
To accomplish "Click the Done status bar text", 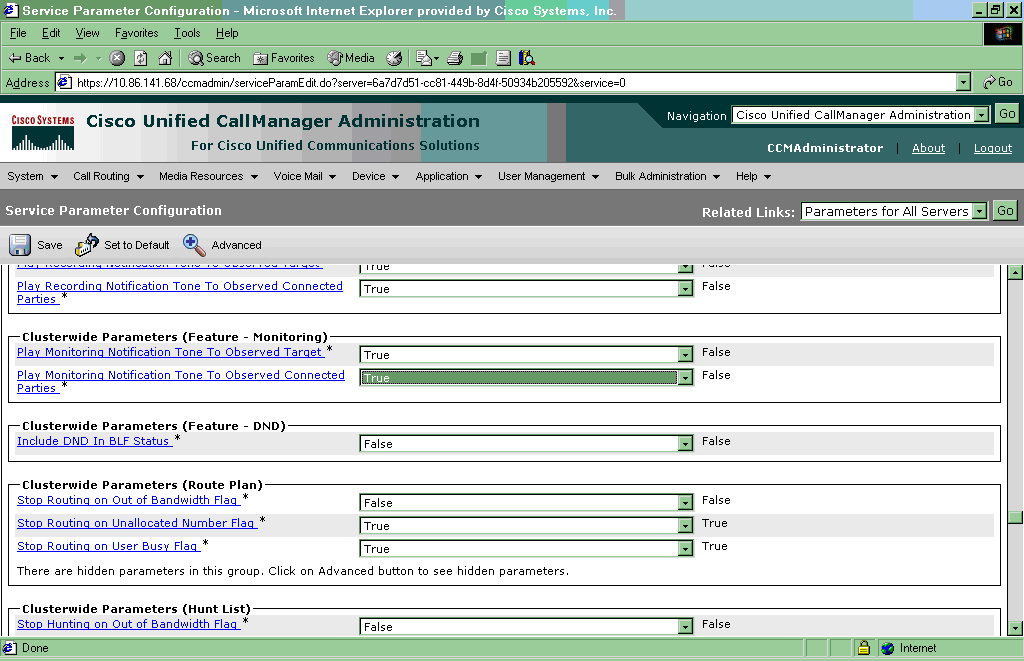I will click(x=35, y=648).
